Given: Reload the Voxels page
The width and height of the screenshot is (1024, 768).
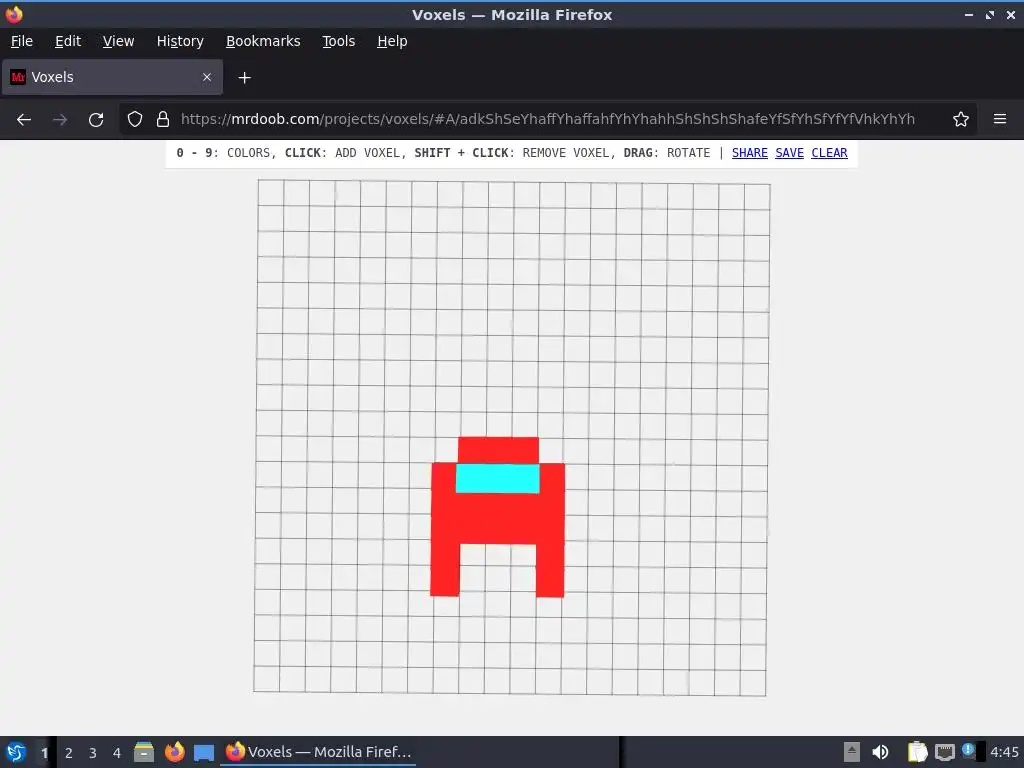Looking at the screenshot, I should click(x=96, y=120).
